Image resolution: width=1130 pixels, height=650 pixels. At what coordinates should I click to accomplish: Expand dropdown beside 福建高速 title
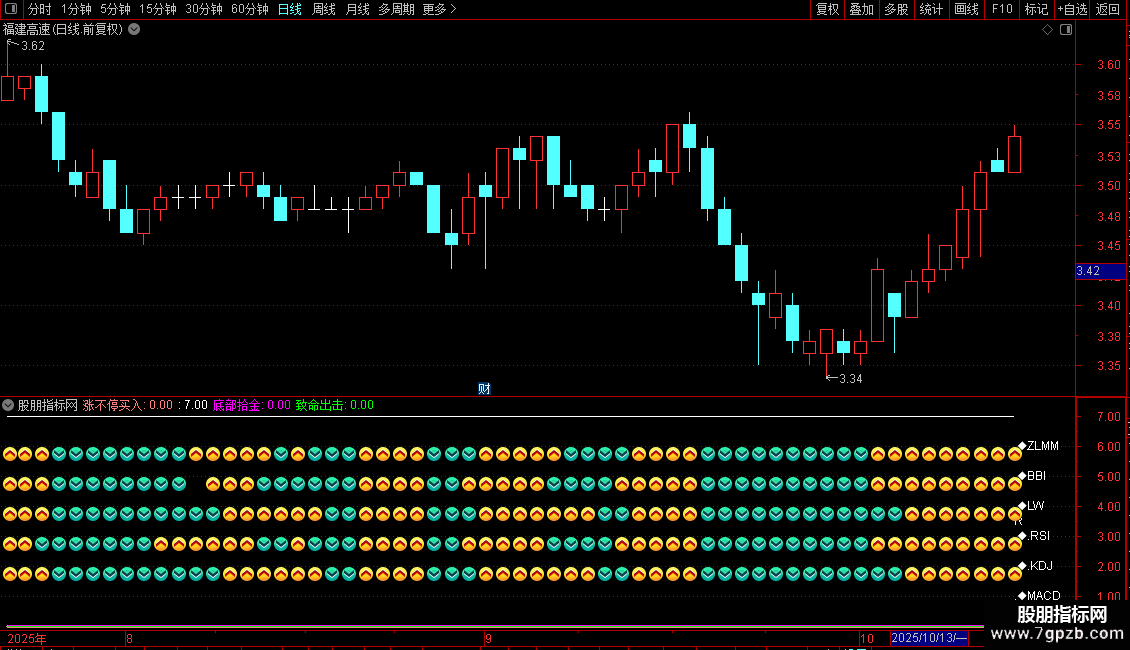134,30
